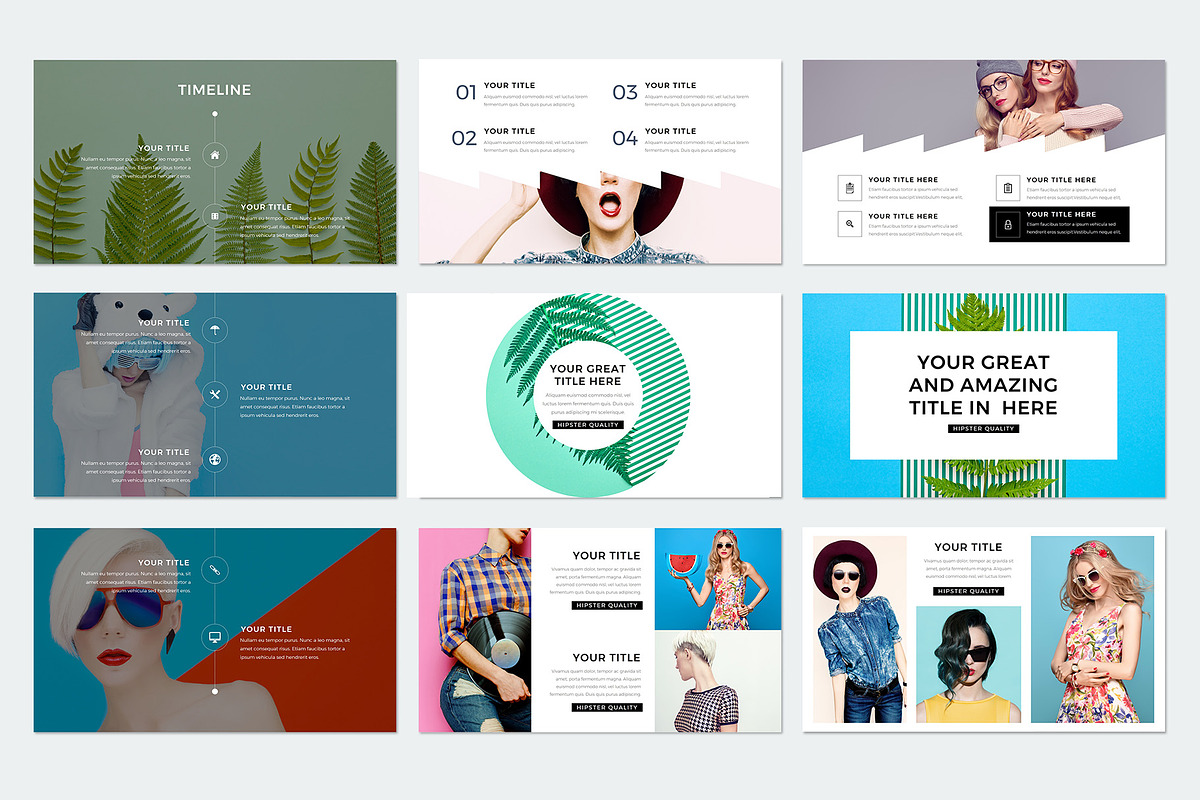This screenshot has width=1200, height=800.
Task: Click the end dot of the red-blue slide timeline
Action: coord(215,691)
